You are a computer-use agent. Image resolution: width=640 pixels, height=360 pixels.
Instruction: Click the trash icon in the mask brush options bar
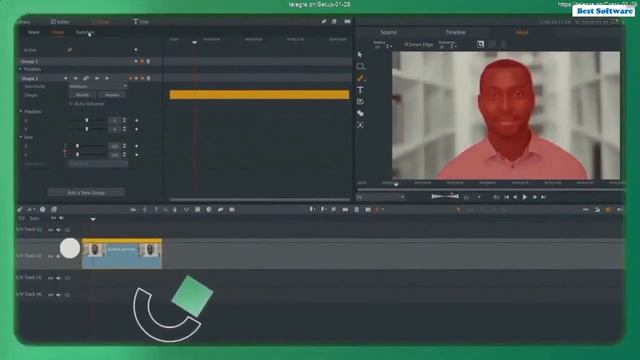503,44
